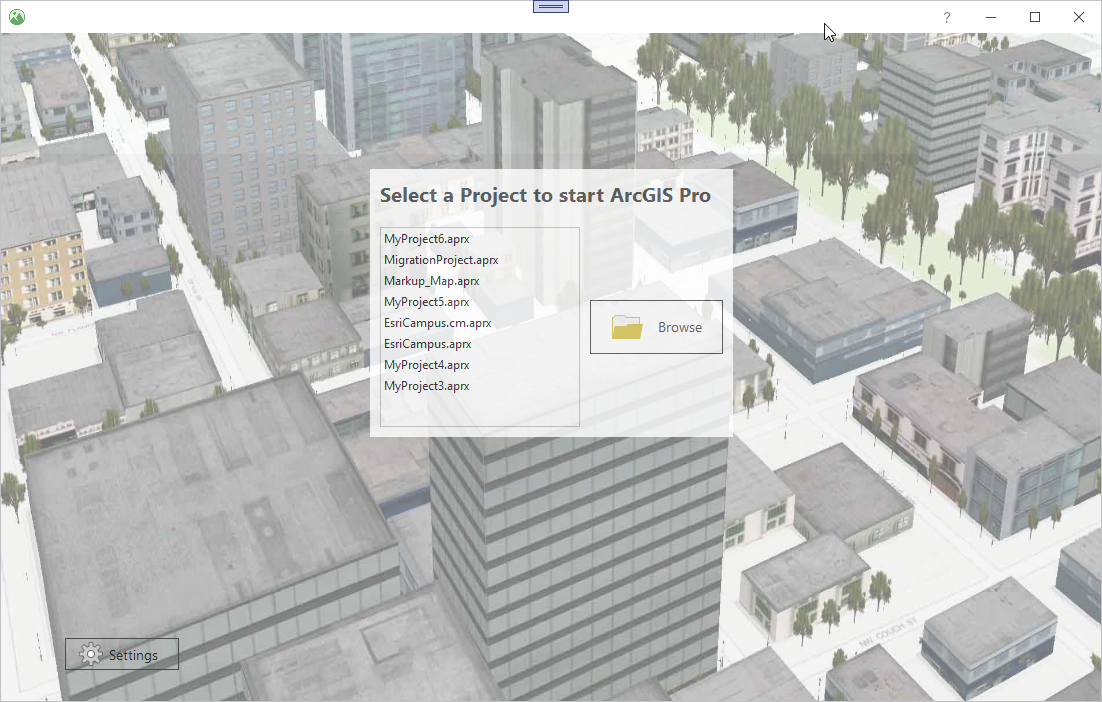Click empty space below MyProject3.aprx in list
The width and height of the screenshot is (1102, 702).
(479, 410)
